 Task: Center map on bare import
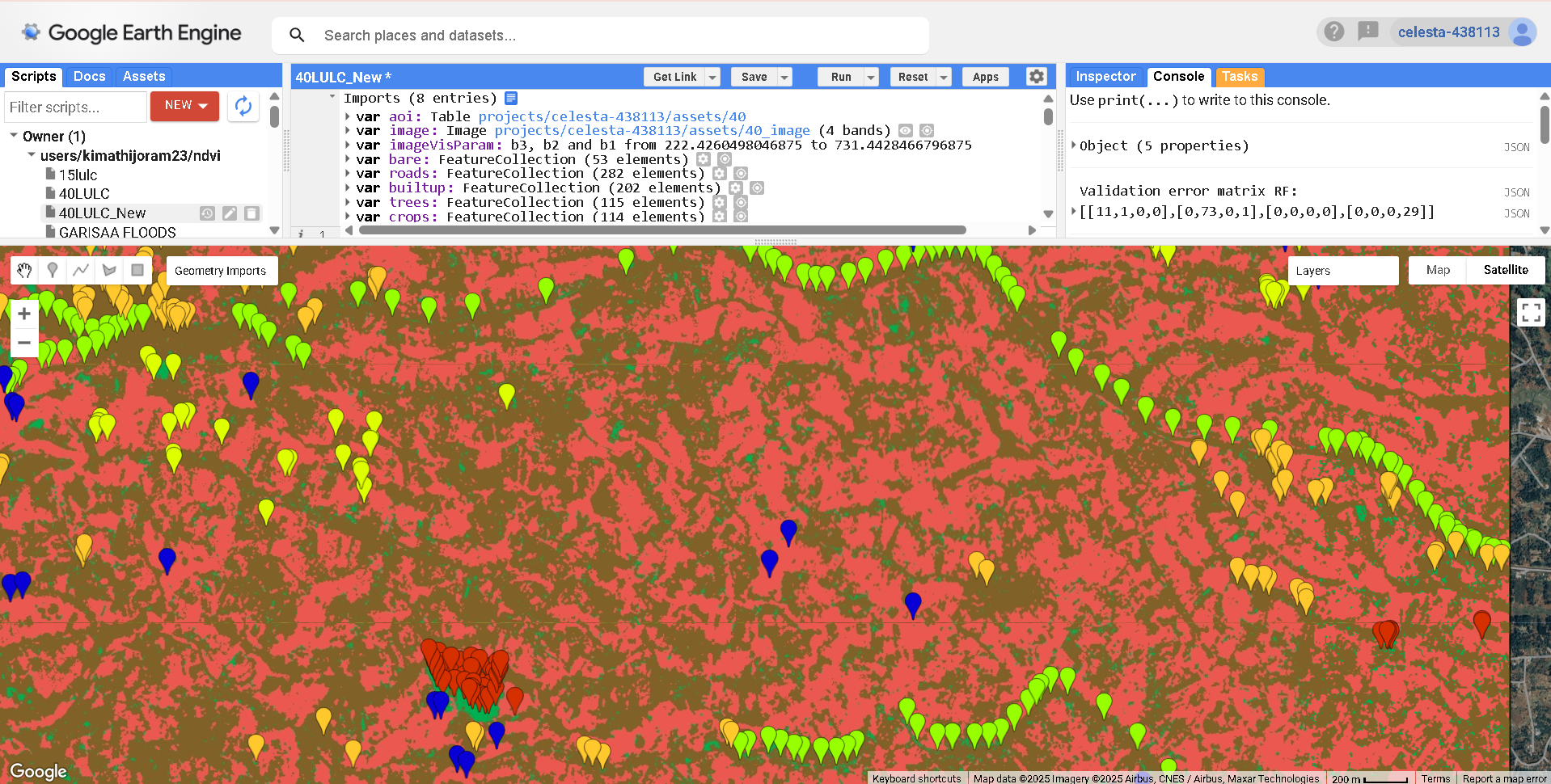[x=725, y=159]
